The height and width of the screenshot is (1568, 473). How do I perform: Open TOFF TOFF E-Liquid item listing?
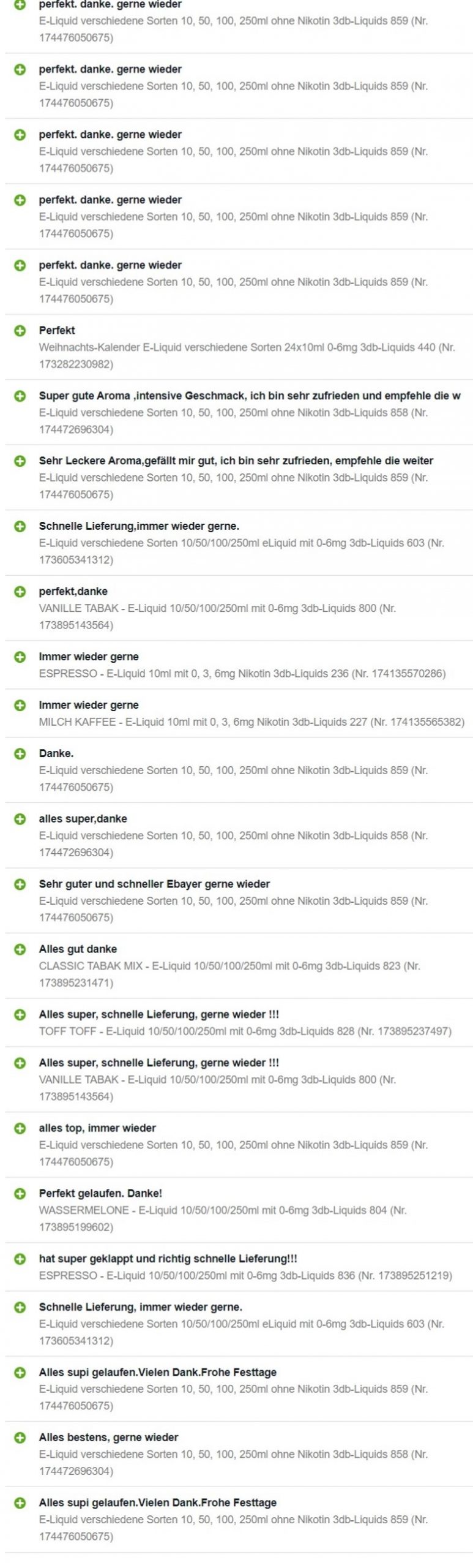click(x=245, y=1031)
